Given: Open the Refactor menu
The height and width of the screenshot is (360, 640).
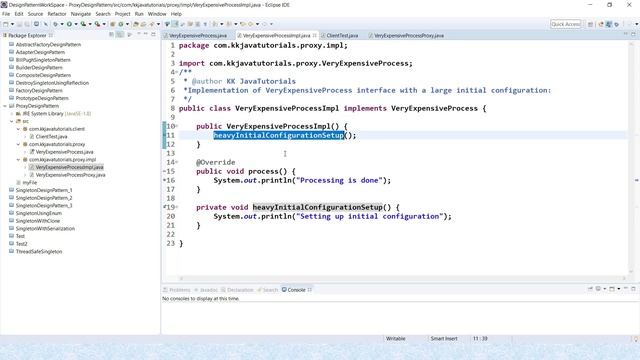Looking at the screenshot, I should [57, 13].
